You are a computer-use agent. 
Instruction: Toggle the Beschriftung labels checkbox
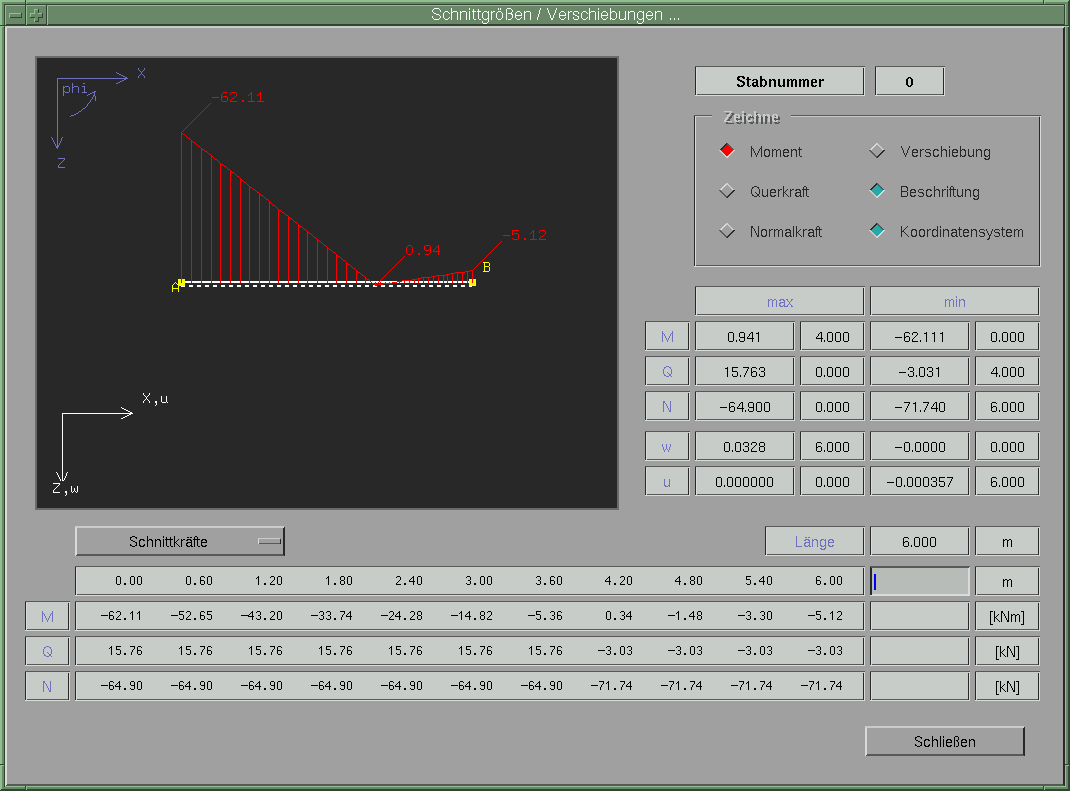(x=877, y=192)
